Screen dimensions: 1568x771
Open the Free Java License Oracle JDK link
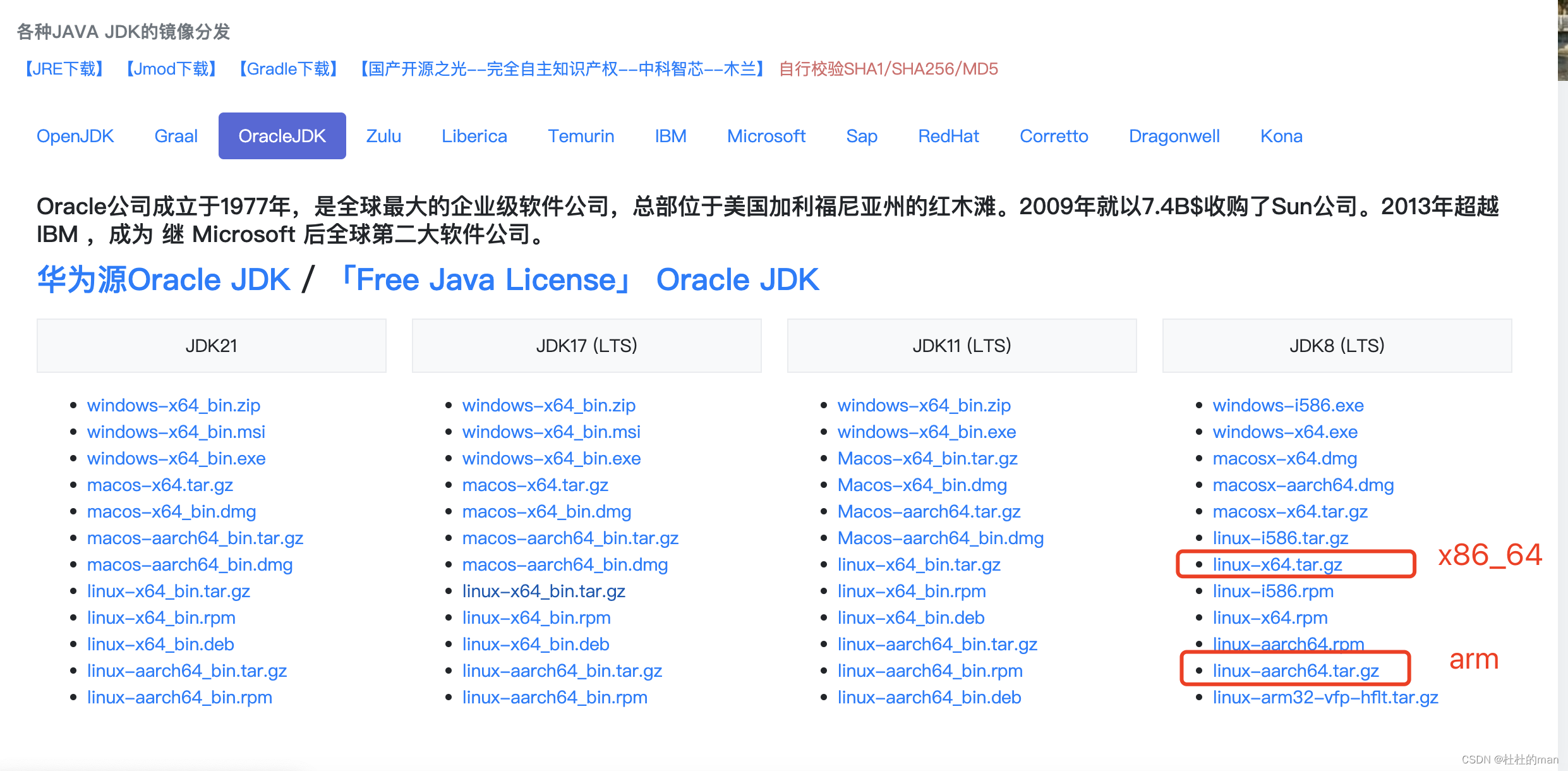coord(578,279)
